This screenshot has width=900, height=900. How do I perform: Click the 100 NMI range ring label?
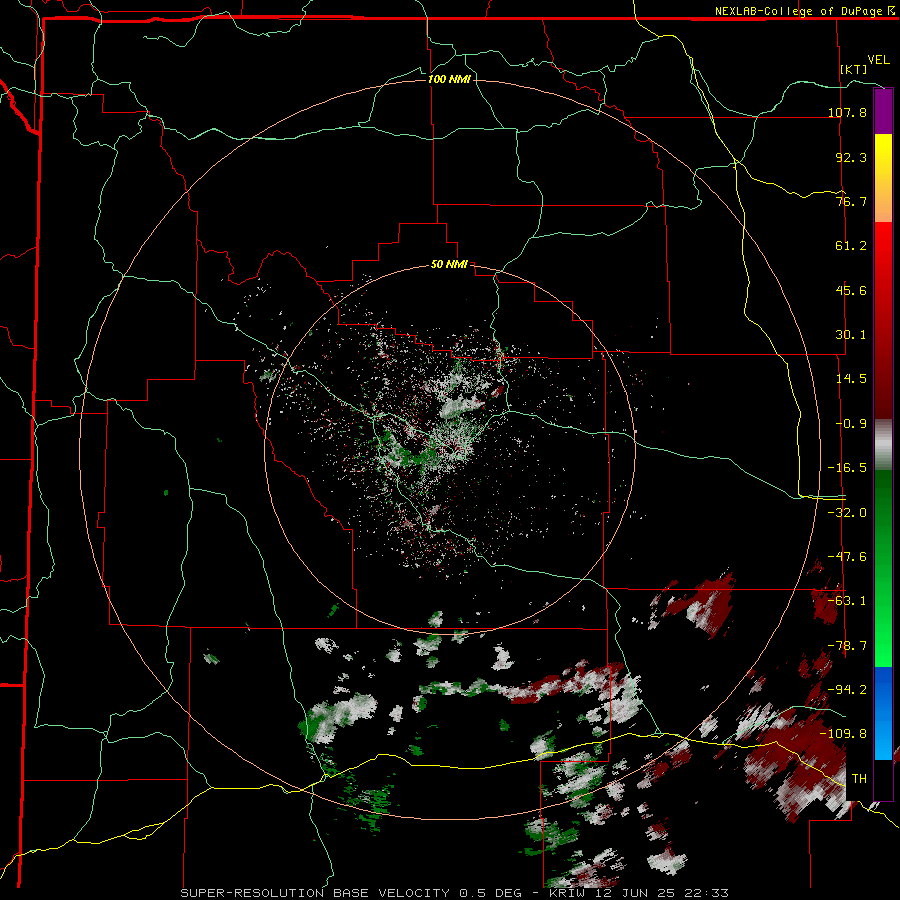(x=449, y=79)
